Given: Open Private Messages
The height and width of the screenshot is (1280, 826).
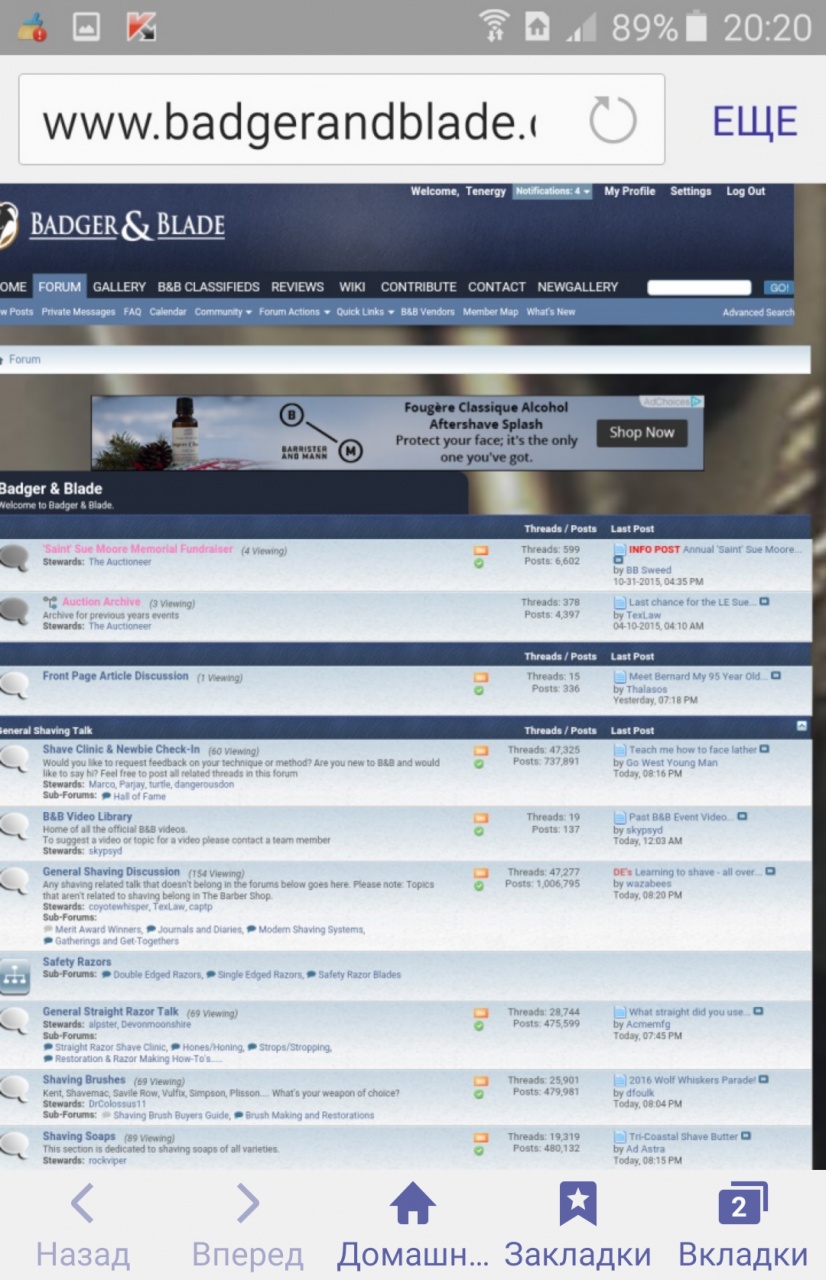Looking at the screenshot, I should coord(78,312).
